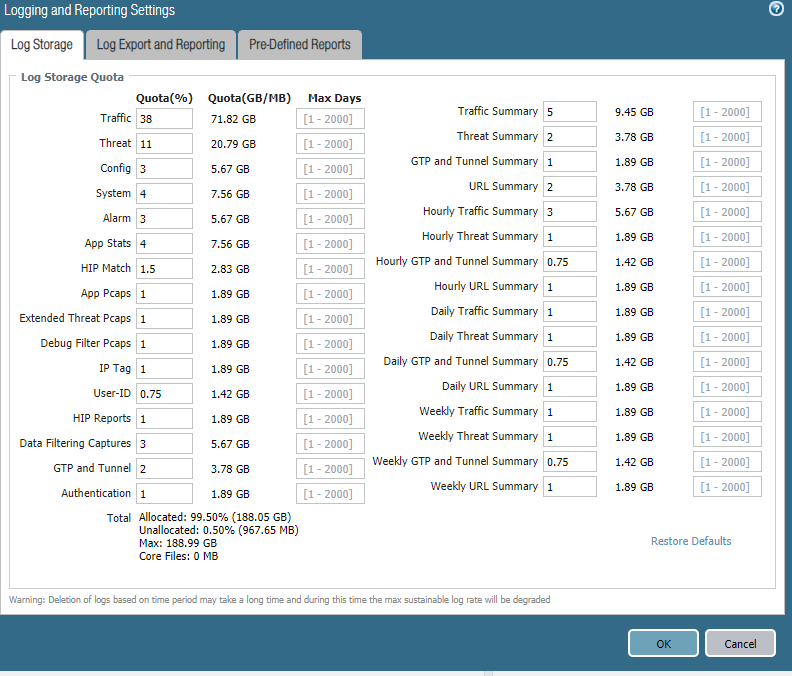792x676 pixels.
Task: Click the help question mark icon
Action: (776, 9)
